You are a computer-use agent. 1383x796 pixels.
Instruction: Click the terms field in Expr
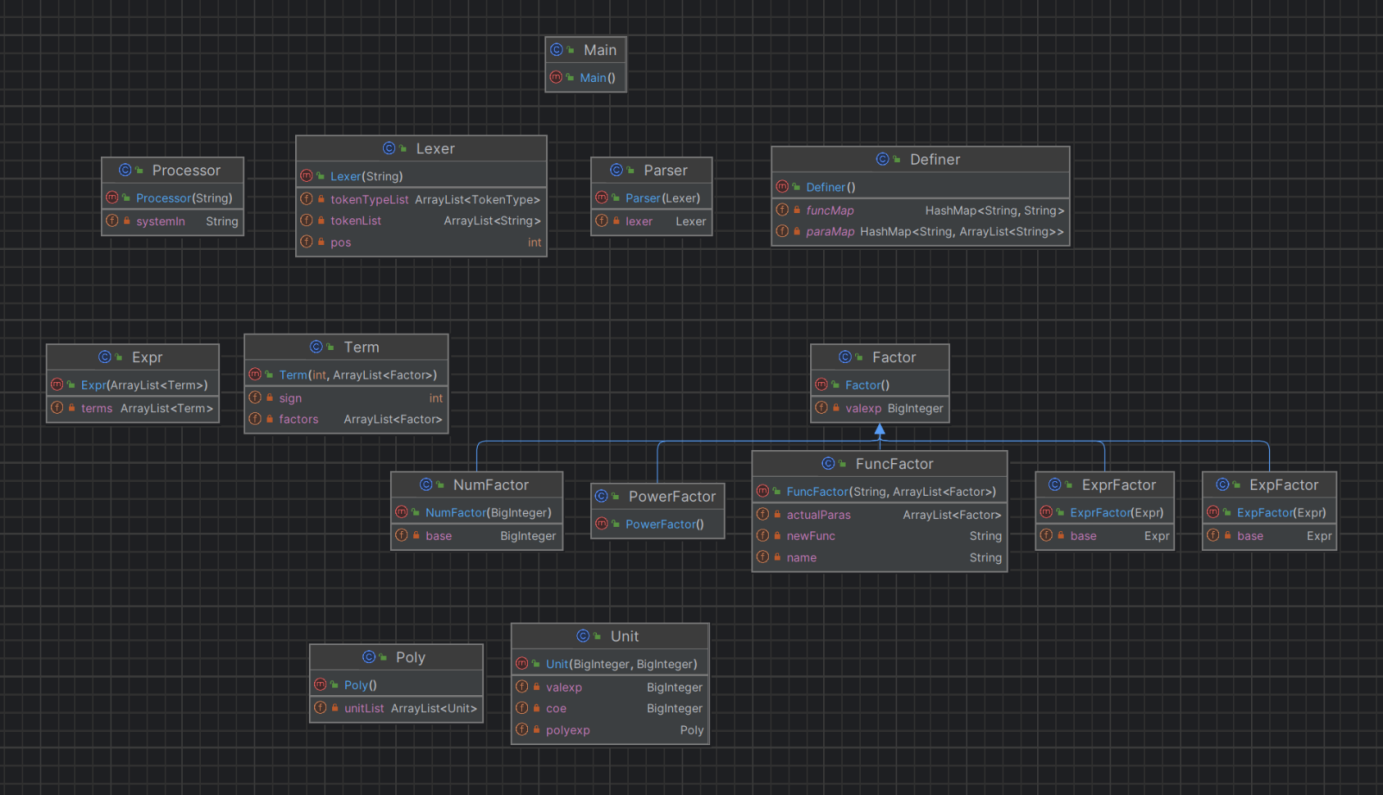[x=132, y=409]
